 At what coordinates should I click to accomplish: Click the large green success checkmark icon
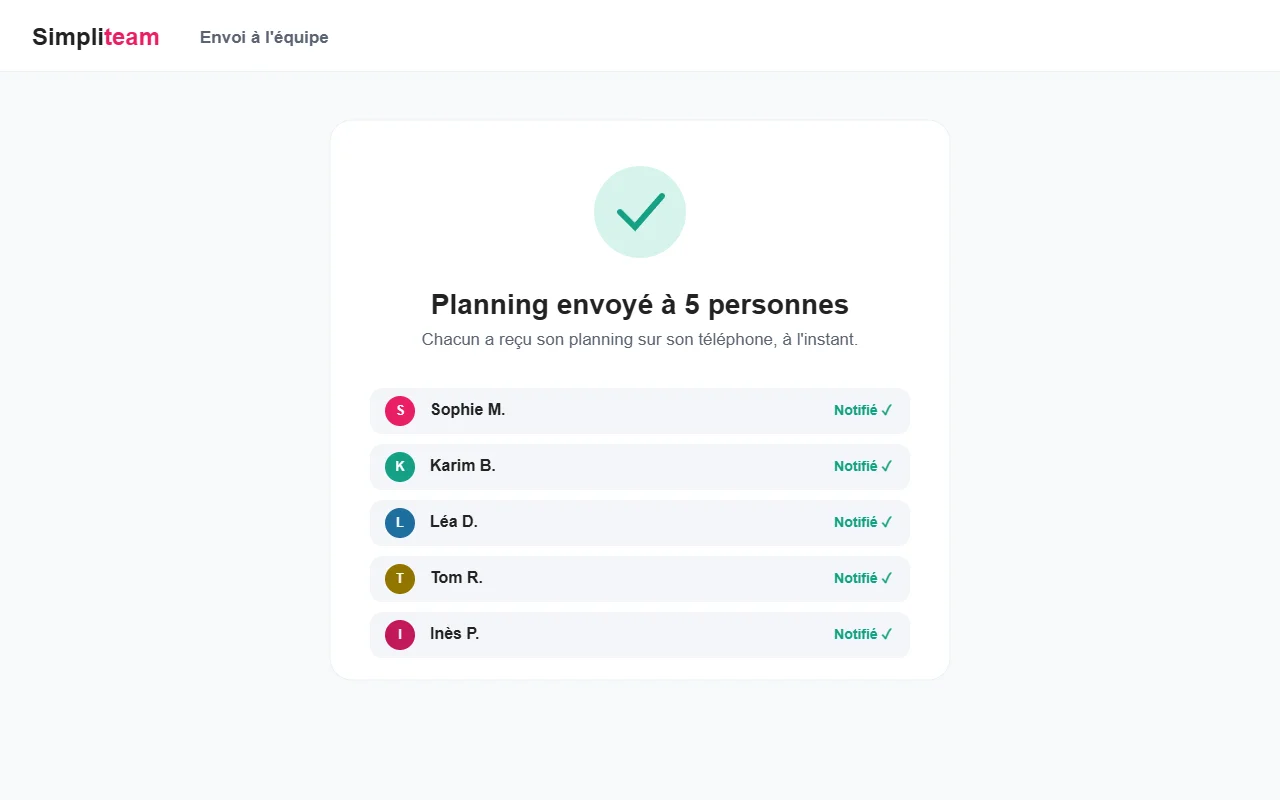click(640, 212)
